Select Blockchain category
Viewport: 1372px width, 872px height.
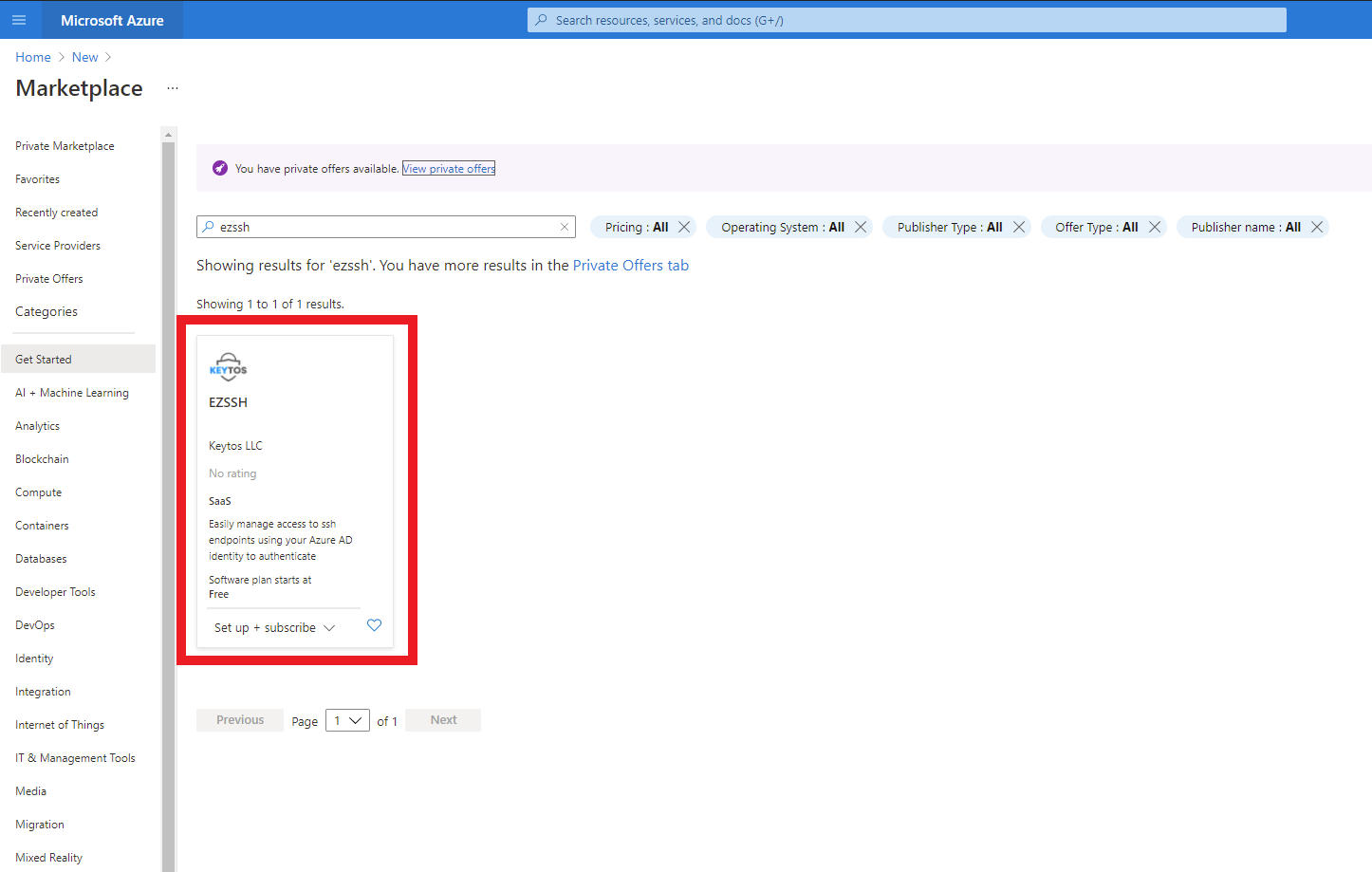(x=42, y=459)
